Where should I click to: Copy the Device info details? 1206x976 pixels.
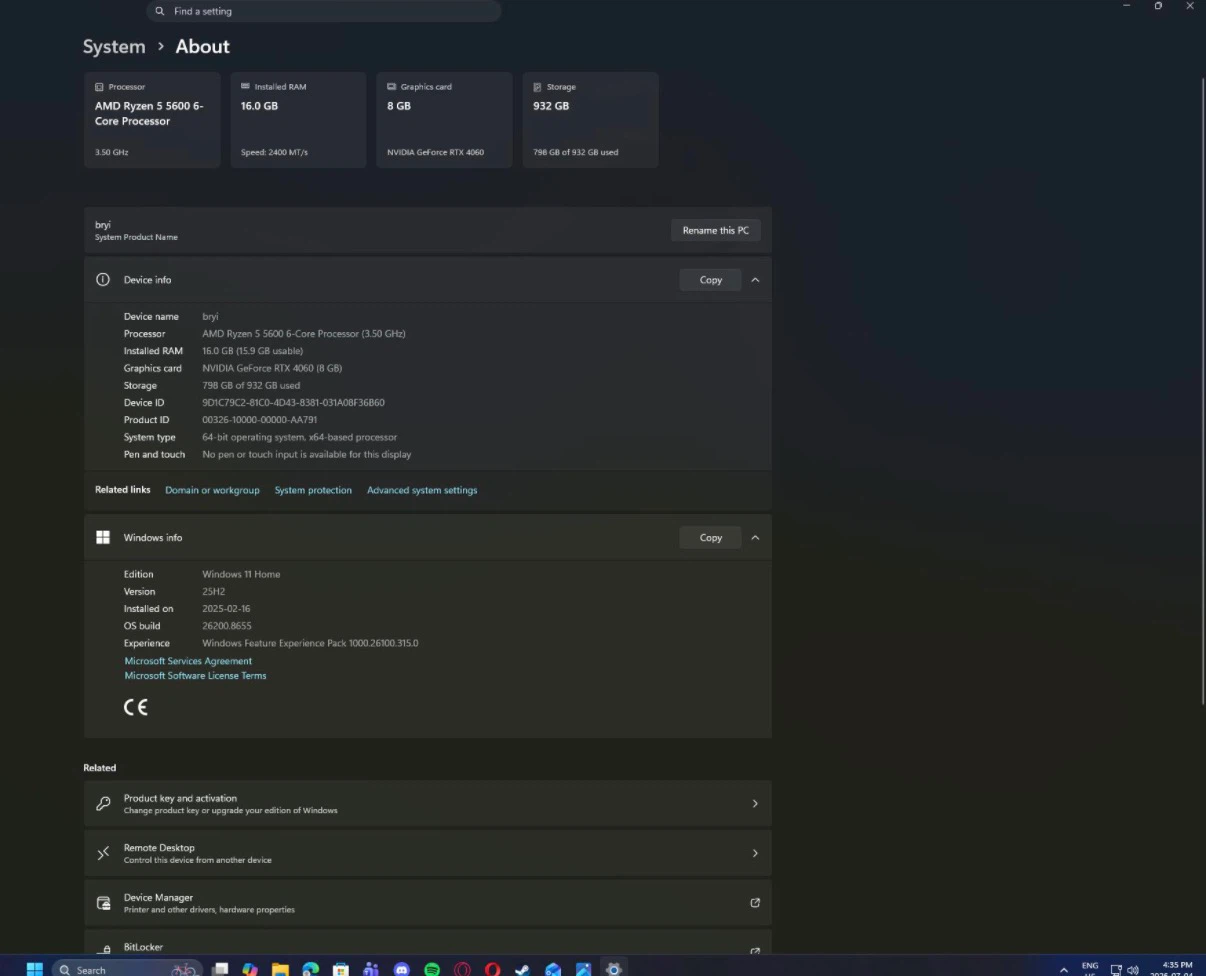[711, 280]
